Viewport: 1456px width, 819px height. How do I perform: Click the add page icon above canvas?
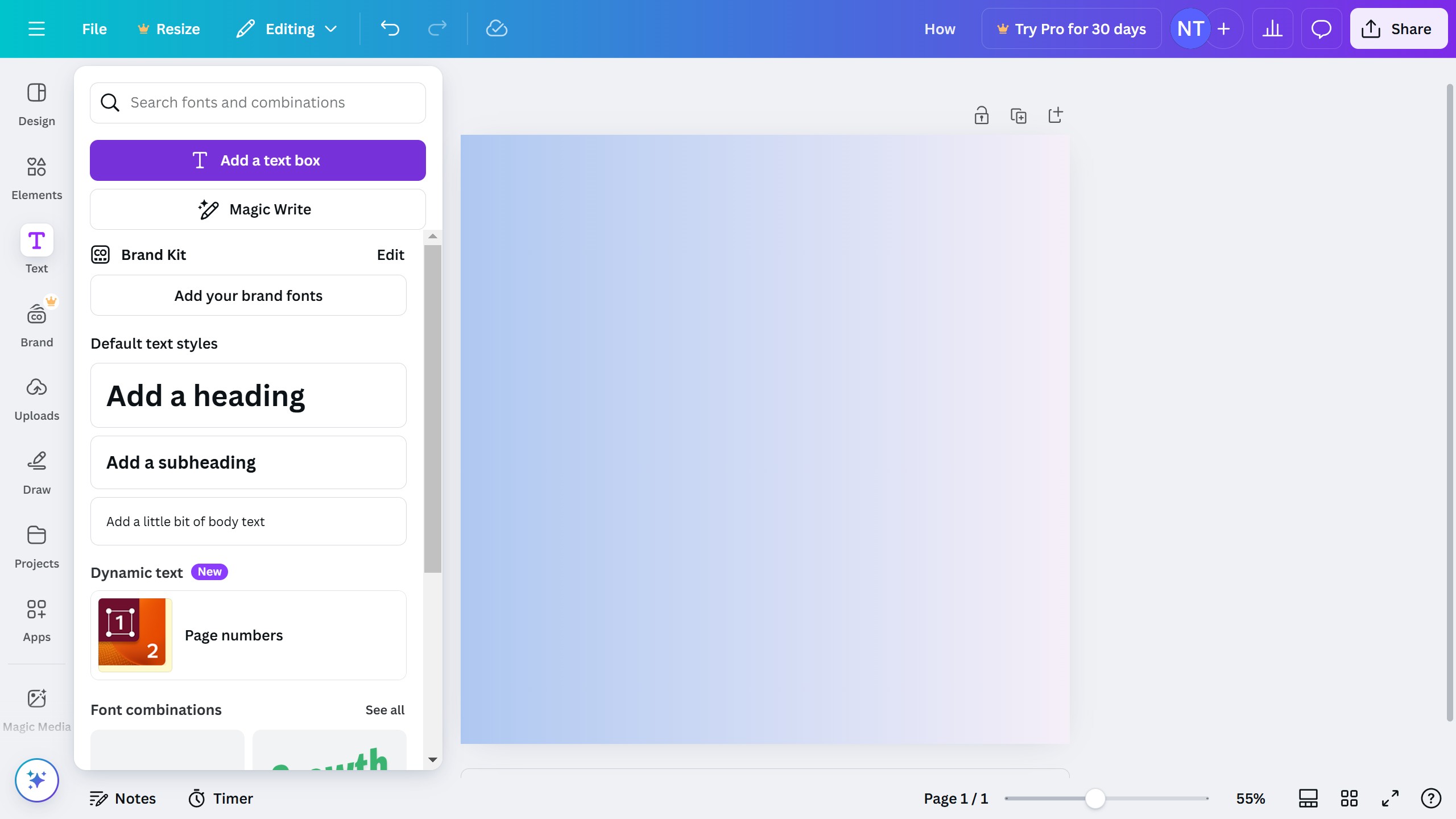[x=1055, y=115]
